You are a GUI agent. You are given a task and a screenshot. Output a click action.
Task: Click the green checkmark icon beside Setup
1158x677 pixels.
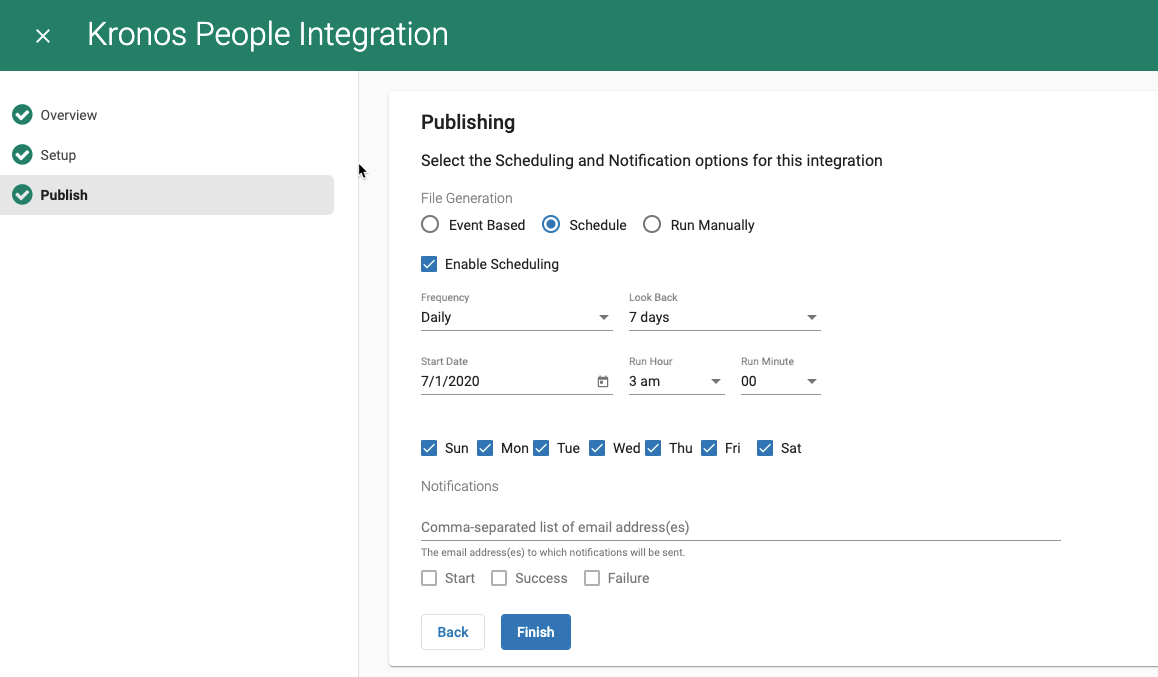click(x=22, y=154)
